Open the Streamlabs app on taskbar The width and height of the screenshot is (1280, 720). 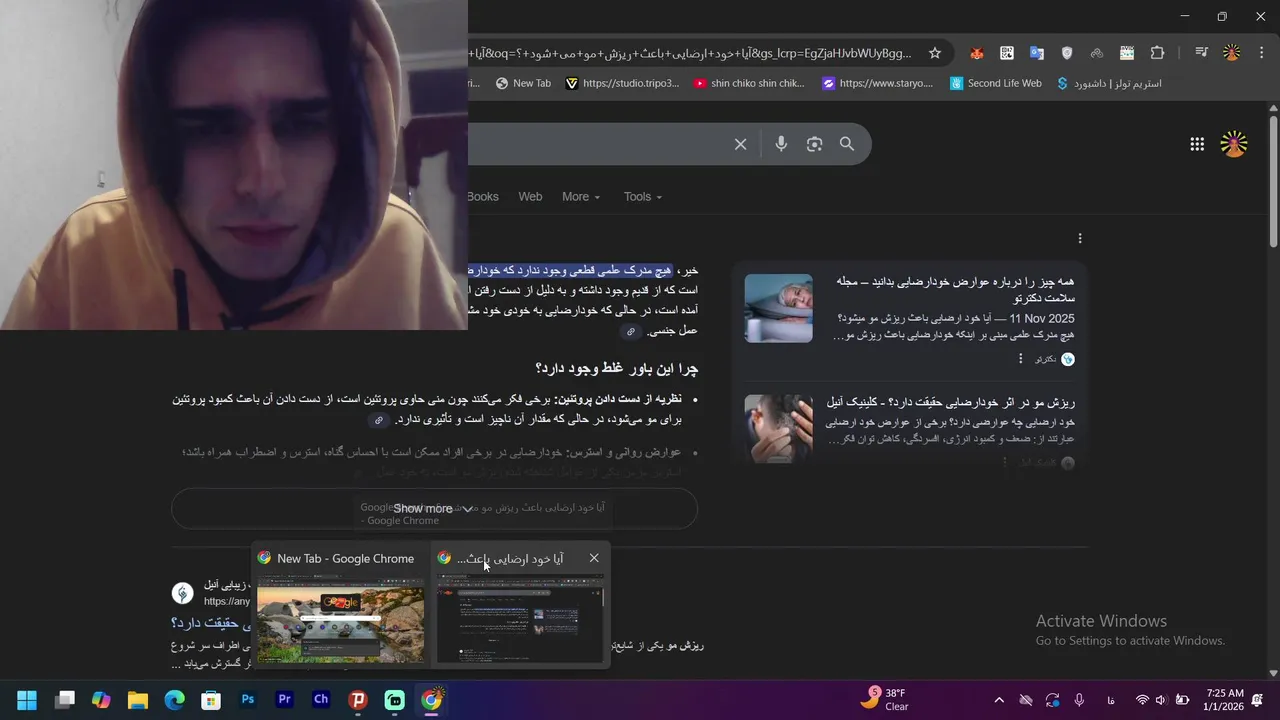(x=394, y=700)
